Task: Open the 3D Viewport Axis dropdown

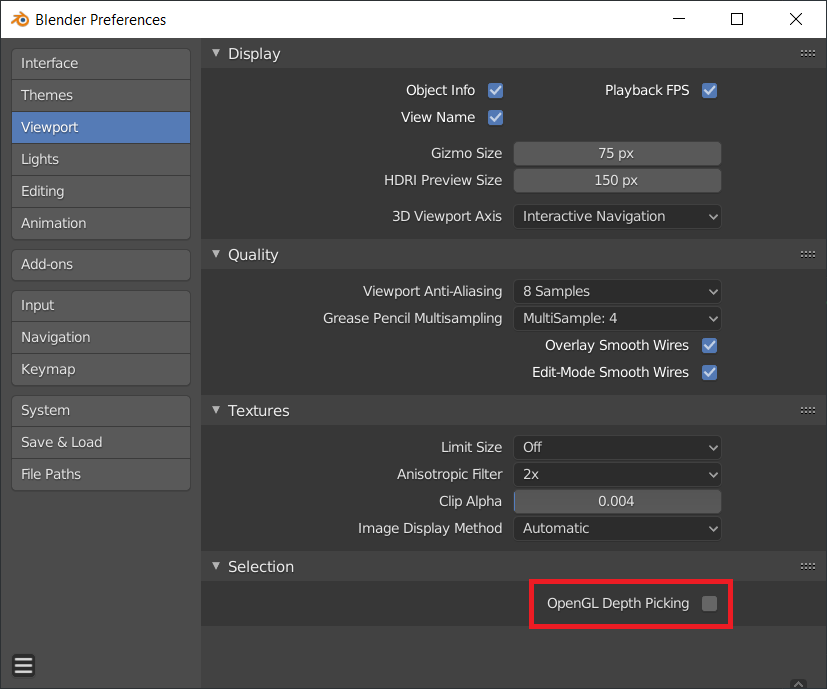Action: pos(617,216)
